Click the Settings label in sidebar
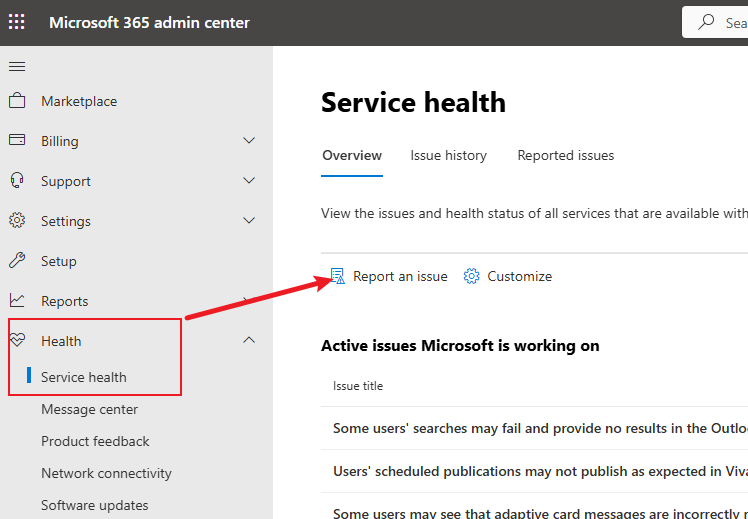748x519 pixels. pyautogui.click(x=66, y=221)
